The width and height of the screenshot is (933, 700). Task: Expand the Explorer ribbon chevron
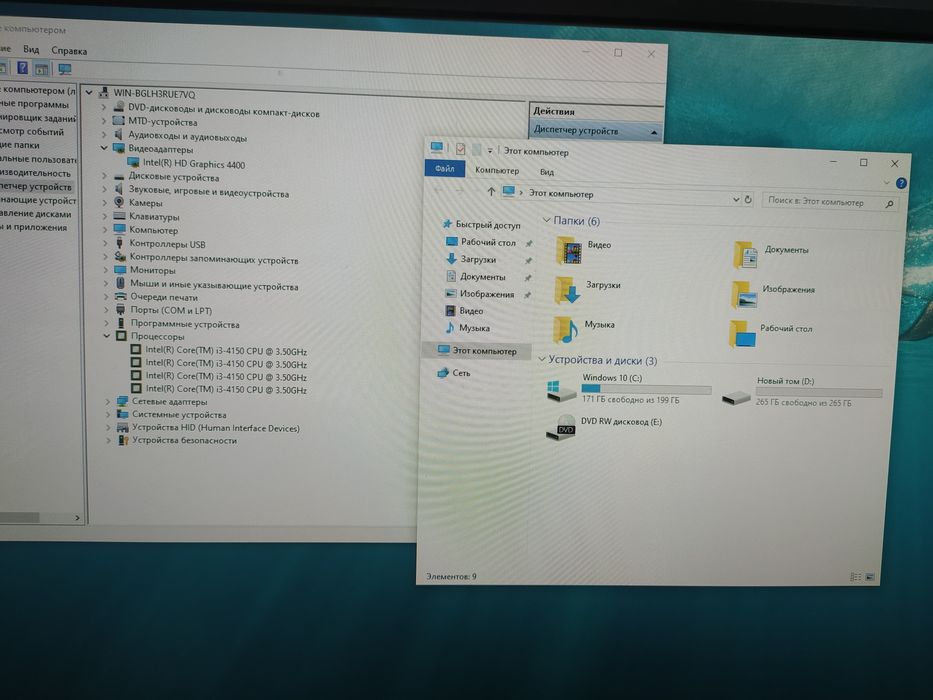[887, 183]
